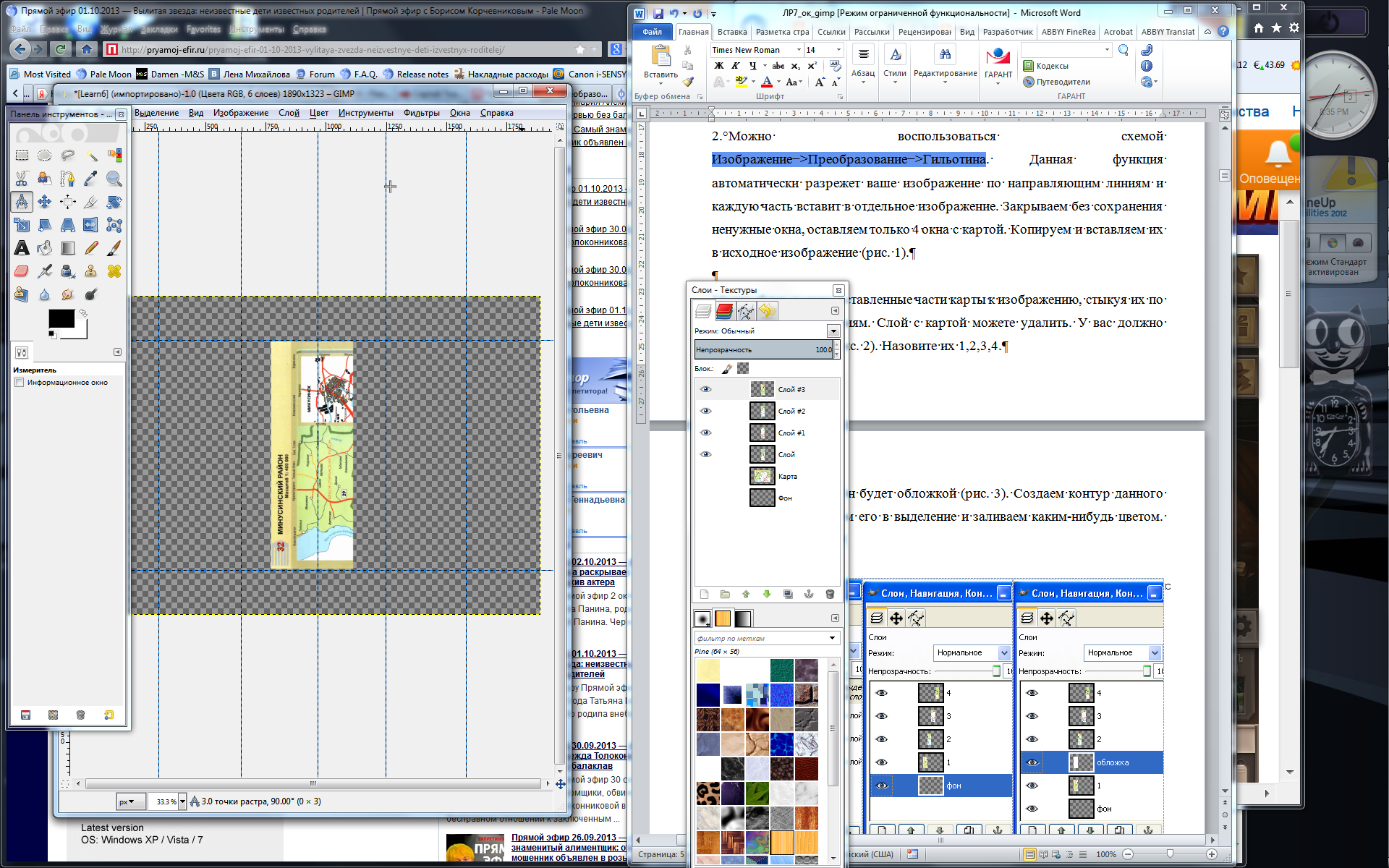
Task: Anchor floating layer using anchor icon
Action: pos(809,595)
